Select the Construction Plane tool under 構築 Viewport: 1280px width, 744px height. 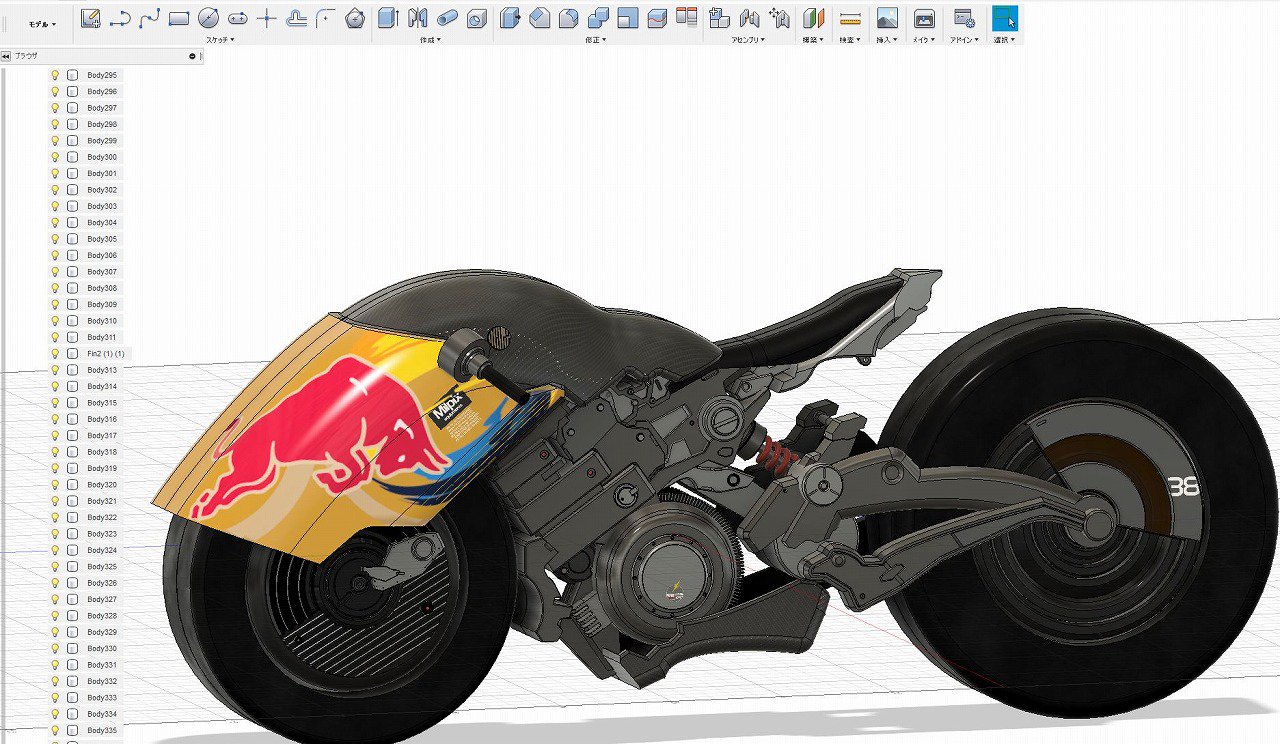point(812,17)
